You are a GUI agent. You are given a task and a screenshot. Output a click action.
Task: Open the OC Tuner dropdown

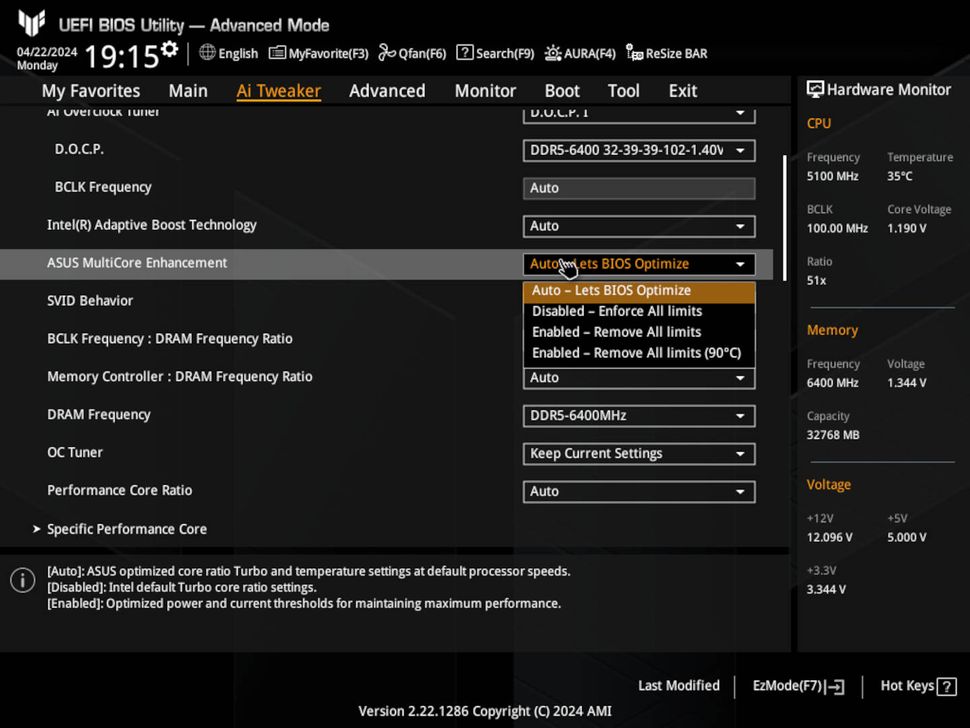638,454
